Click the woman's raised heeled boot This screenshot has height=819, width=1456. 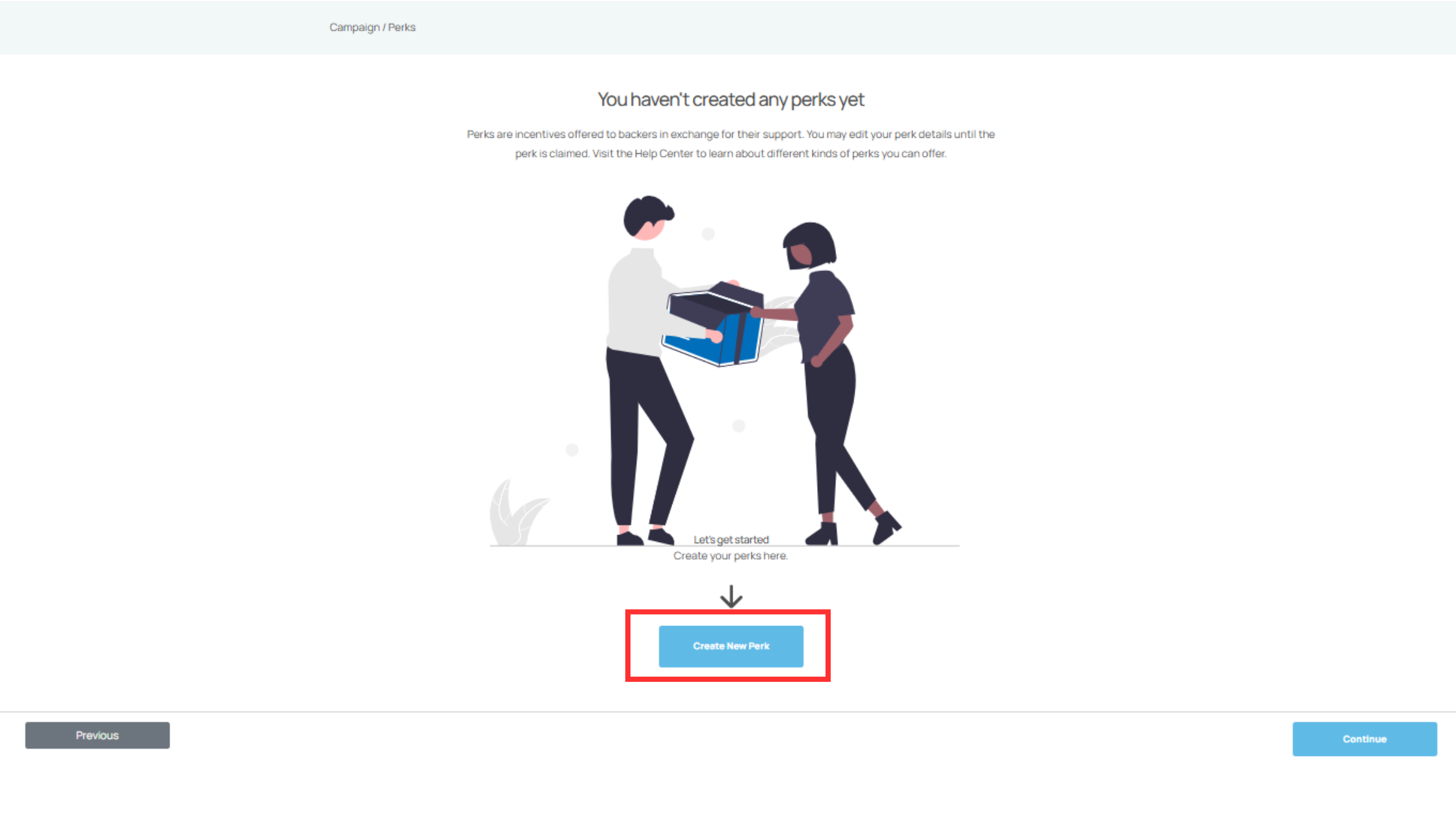pyautogui.click(x=886, y=527)
